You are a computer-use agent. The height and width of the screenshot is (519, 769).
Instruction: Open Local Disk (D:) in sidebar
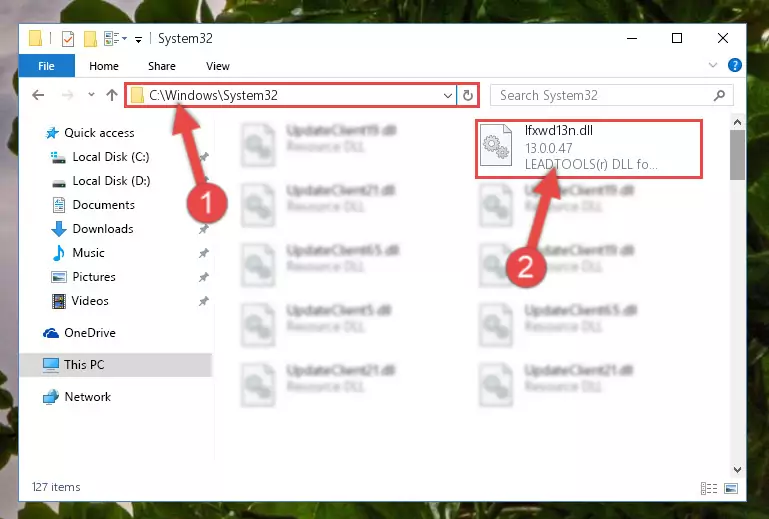tap(111, 181)
